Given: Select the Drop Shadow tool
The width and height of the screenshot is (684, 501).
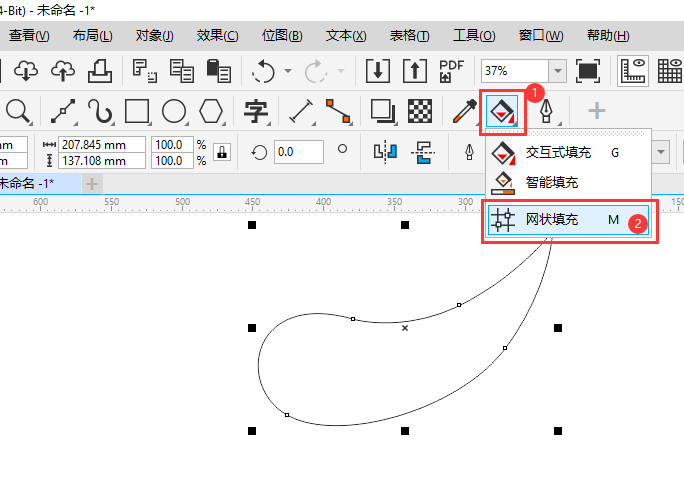Looking at the screenshot, I should tap(383, 111).
